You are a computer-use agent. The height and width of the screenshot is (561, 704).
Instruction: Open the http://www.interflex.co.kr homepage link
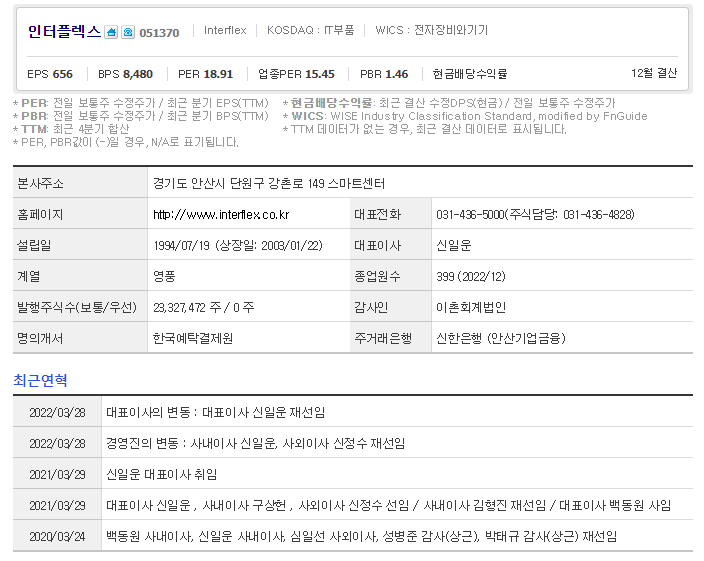tap(221, 215)
